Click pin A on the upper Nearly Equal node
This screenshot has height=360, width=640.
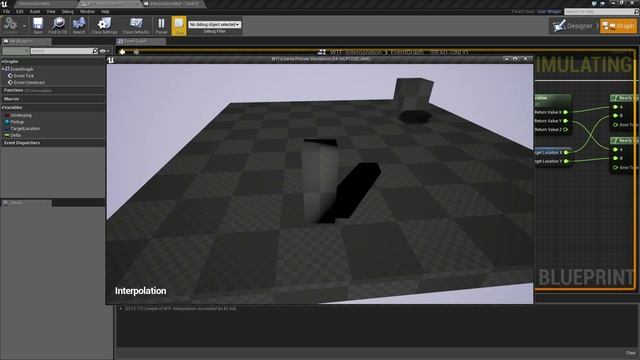pos(616,107)
